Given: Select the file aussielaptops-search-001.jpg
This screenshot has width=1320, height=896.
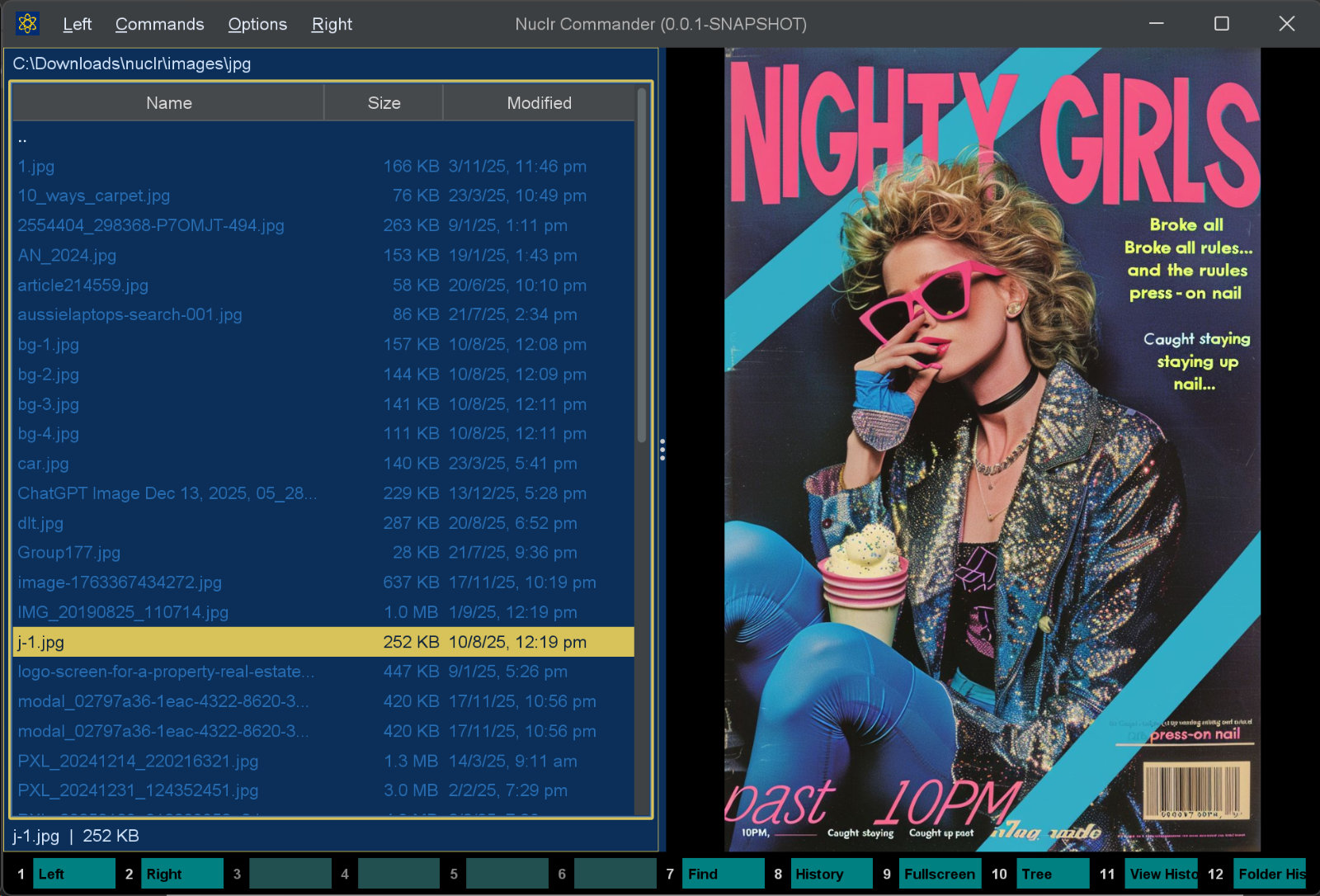Looking at the screenshot, I should click(323, 315).
